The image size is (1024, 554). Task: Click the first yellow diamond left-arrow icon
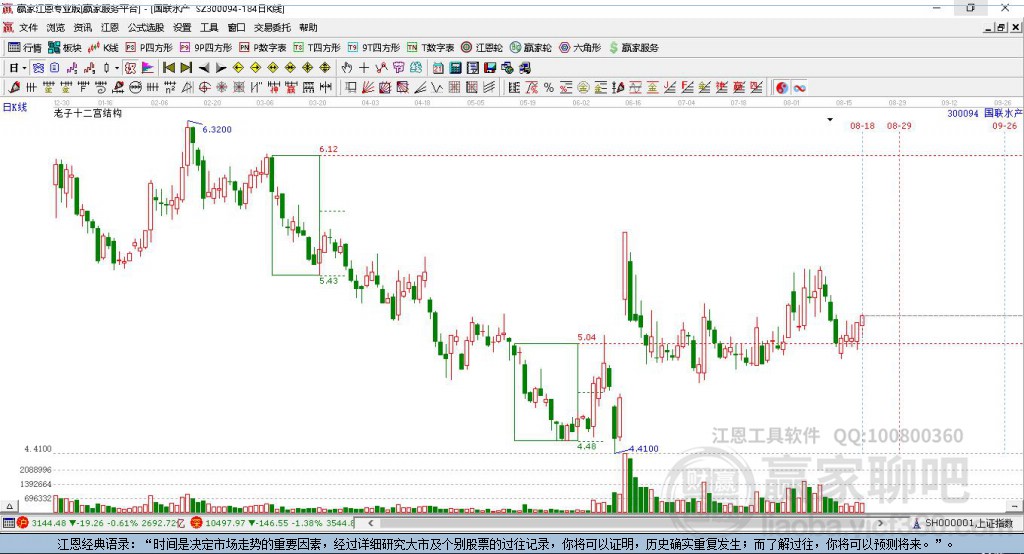(238, 68)
